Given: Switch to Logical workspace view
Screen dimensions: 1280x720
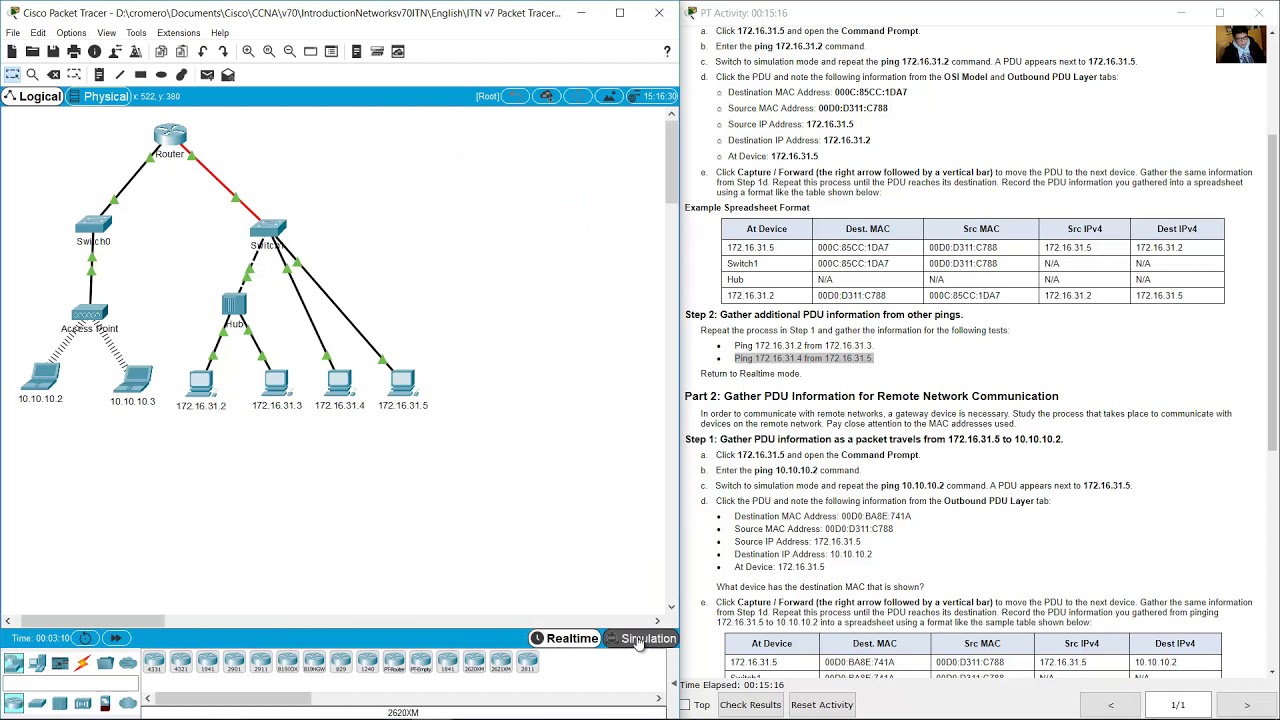Looking at the screenshot, I should 33,96.
